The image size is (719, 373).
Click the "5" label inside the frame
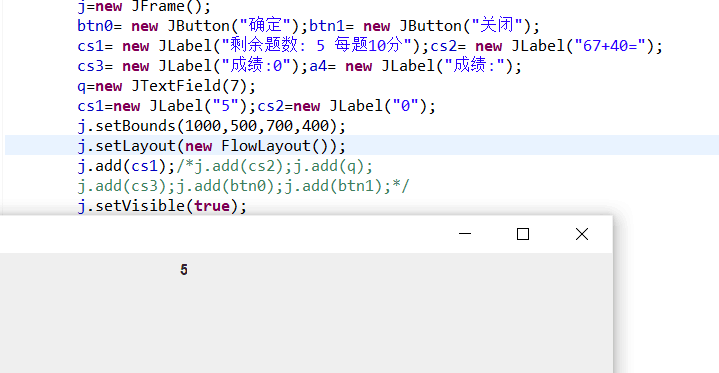click(x=184, y=269)
